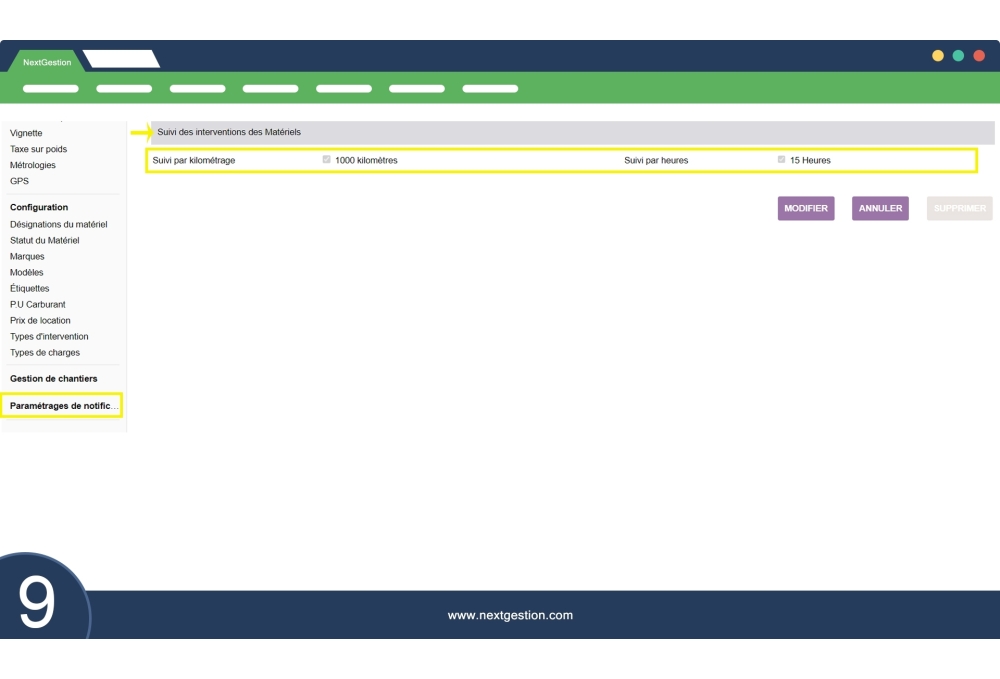Click the MODIFIER button
1000x679 pixels.
[x=806, y=208]
